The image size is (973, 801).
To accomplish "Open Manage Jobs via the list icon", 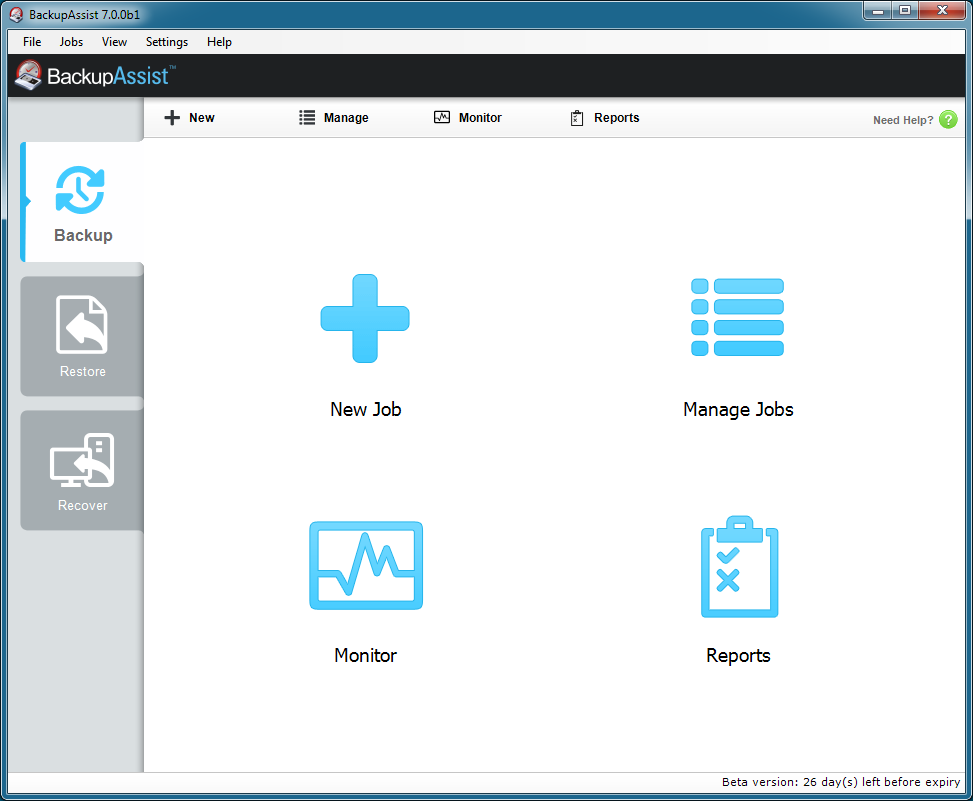I will [x=737, y=317].
